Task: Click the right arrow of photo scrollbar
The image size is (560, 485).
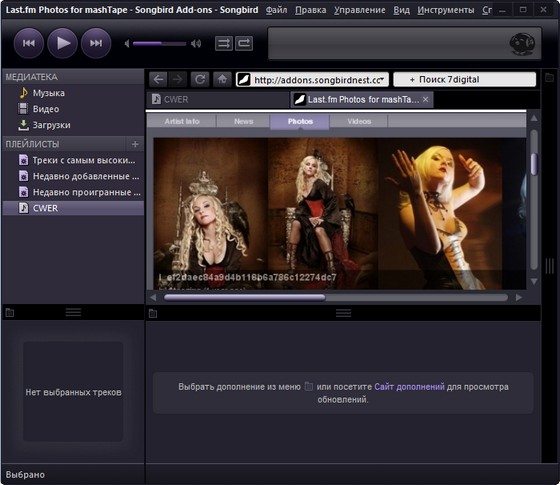Action: [519, 298]
